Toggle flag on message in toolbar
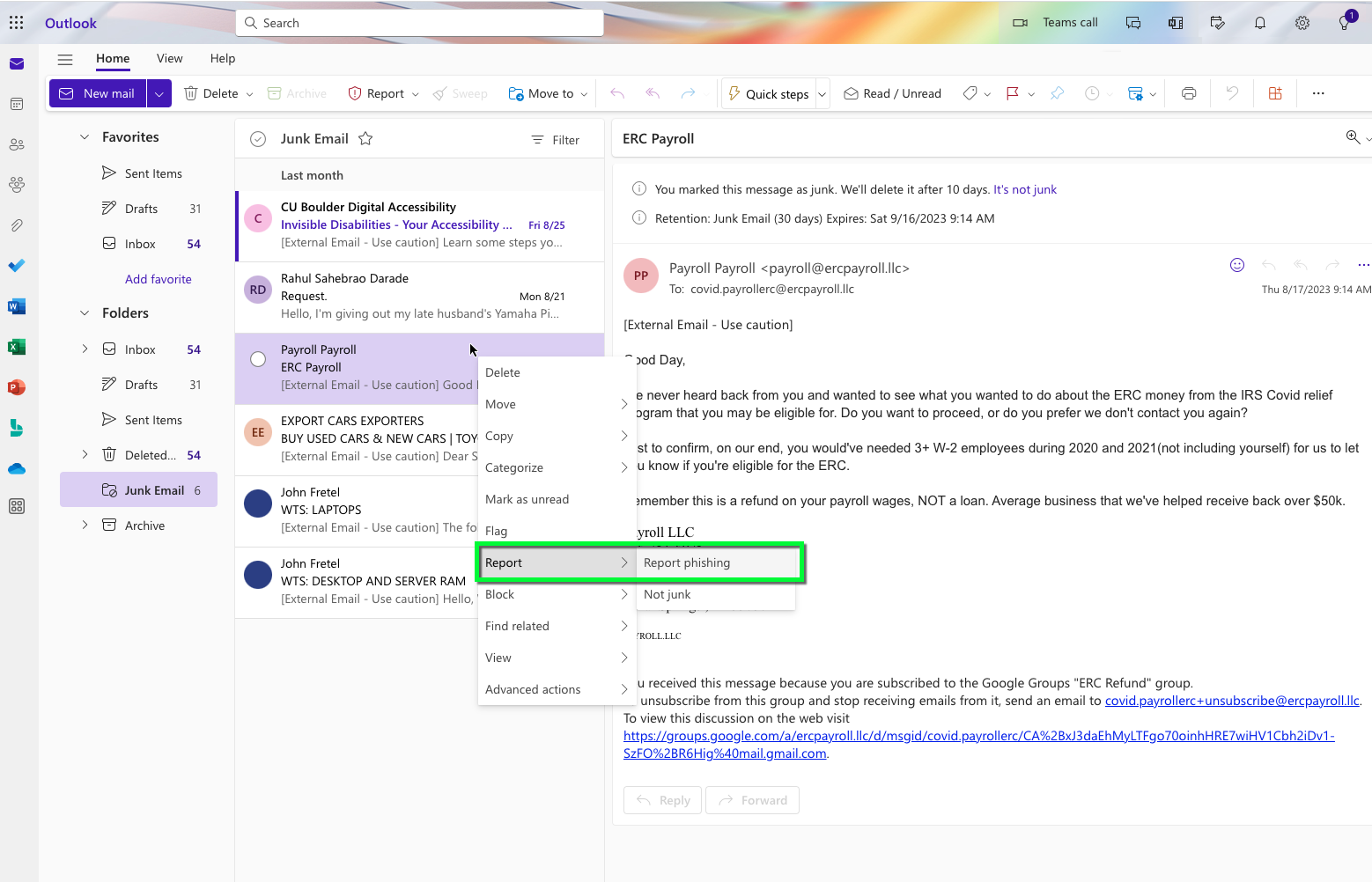Screen dimensions: 1372x882 coord(1013,93)
